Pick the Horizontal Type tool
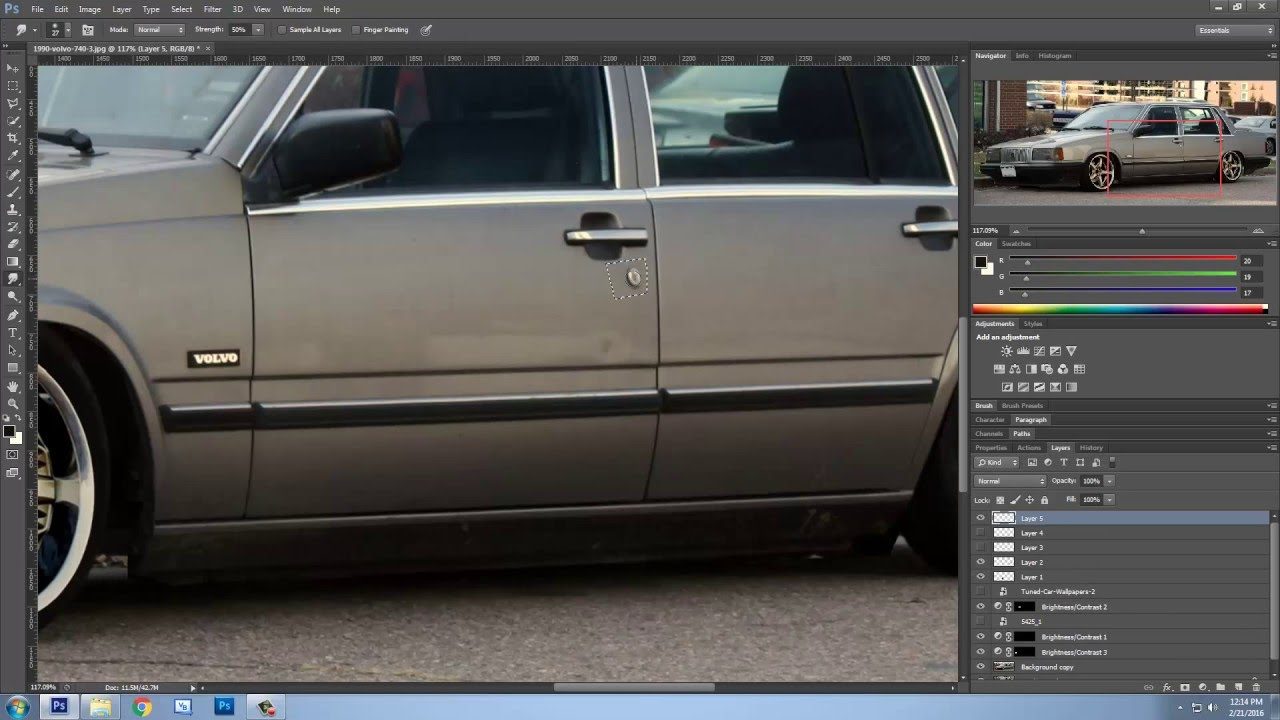This screenshot has height=720, width=1280. 13,333
